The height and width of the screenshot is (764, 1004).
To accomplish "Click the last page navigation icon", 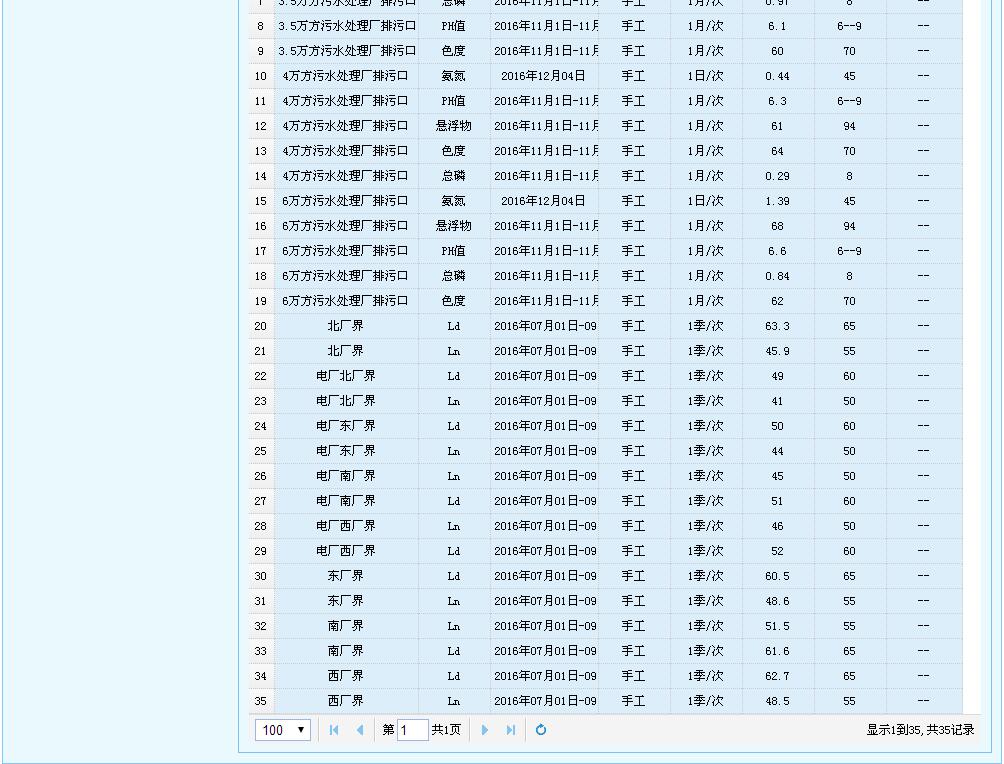I will click(511, 730).
